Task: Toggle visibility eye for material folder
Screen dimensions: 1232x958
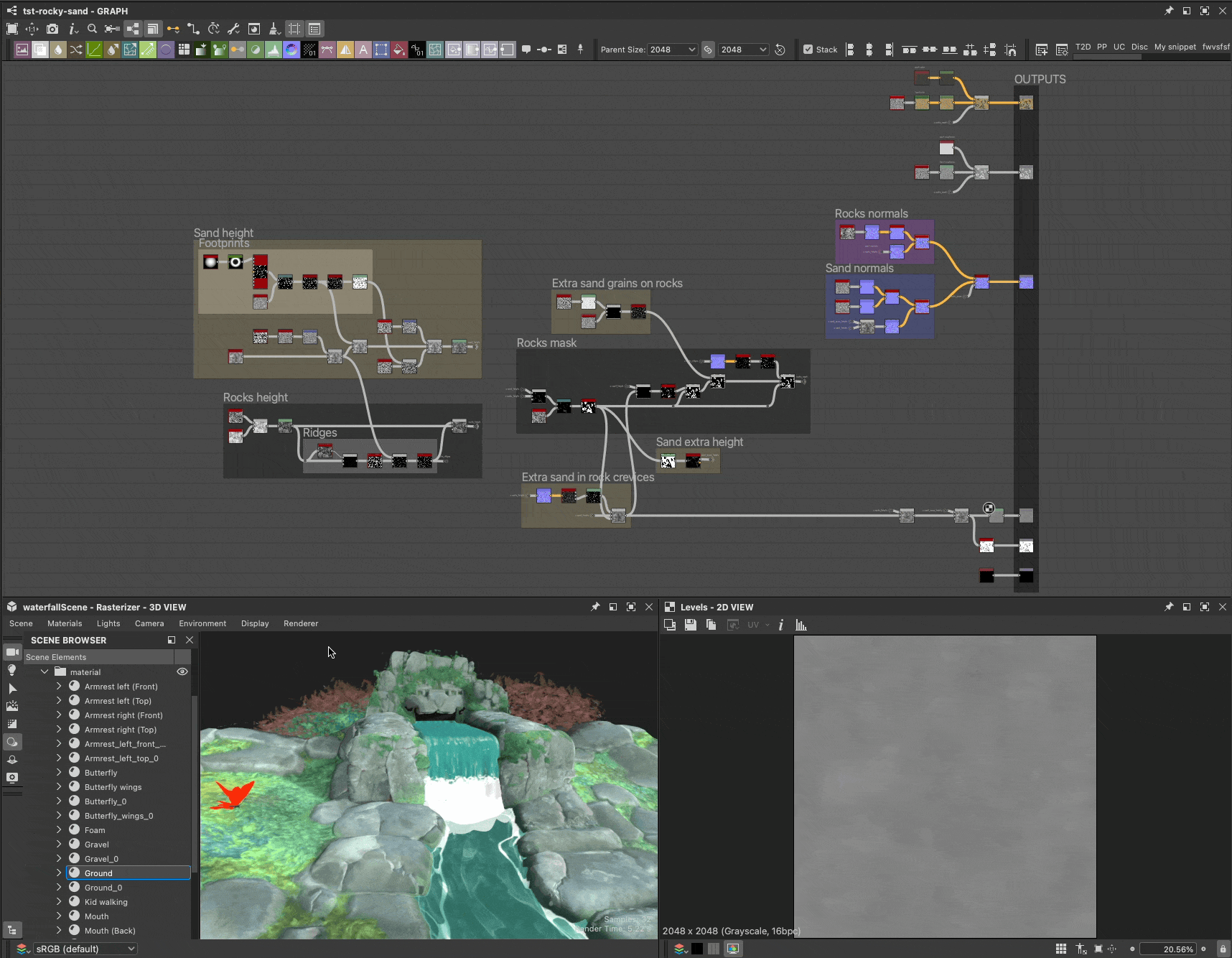Action: [182, 671]
